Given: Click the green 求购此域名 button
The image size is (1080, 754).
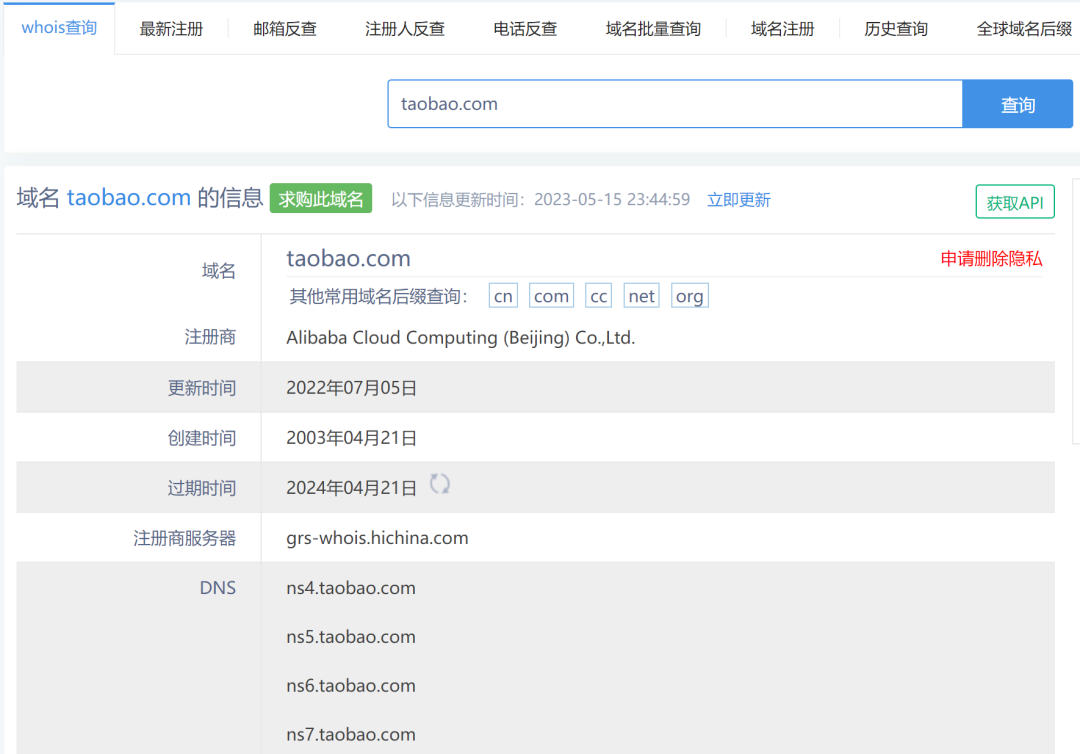Looking at the screenshot, I should point(320,199).
